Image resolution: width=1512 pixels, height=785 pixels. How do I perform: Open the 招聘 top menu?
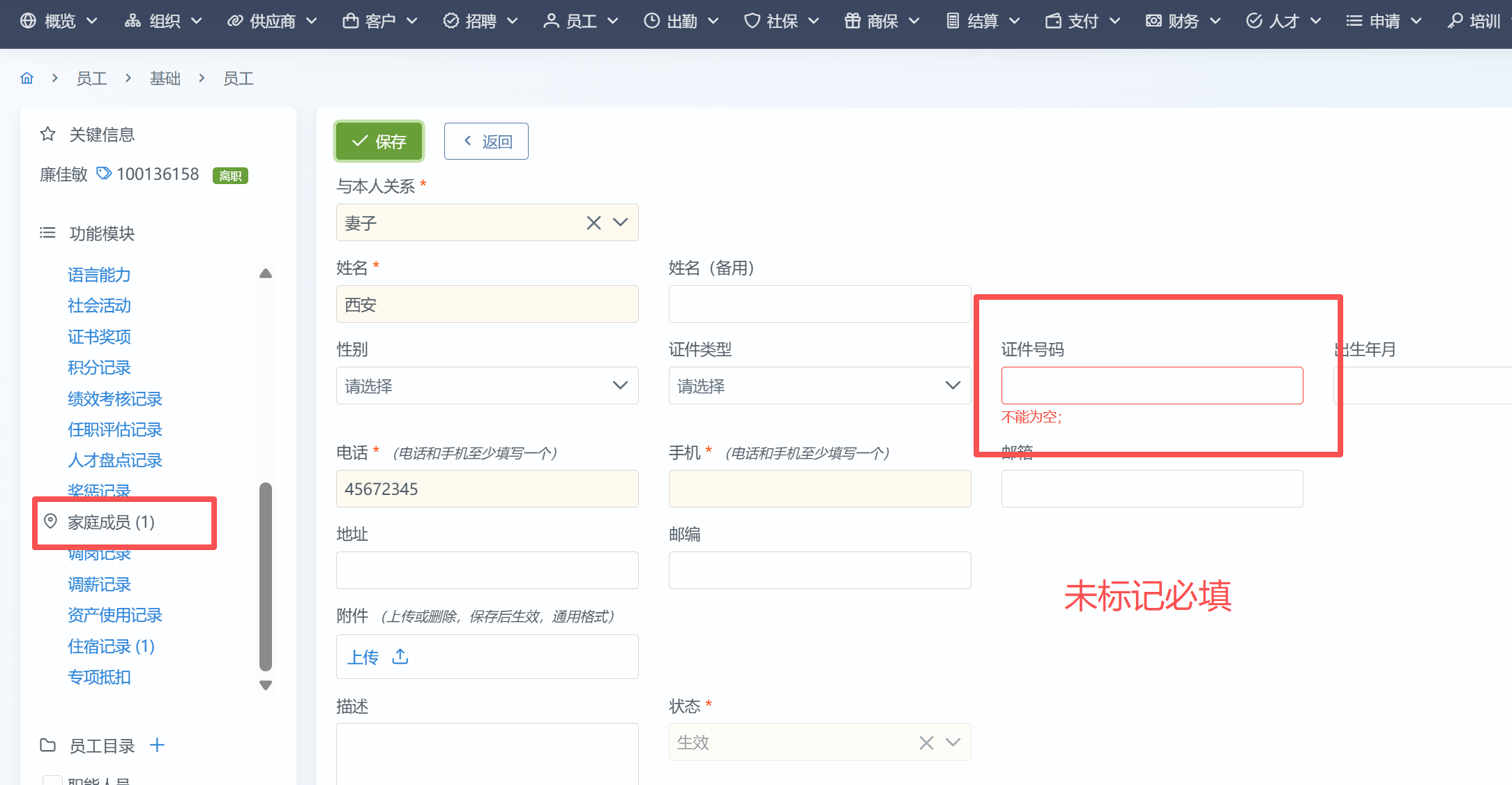coord(481,21)
